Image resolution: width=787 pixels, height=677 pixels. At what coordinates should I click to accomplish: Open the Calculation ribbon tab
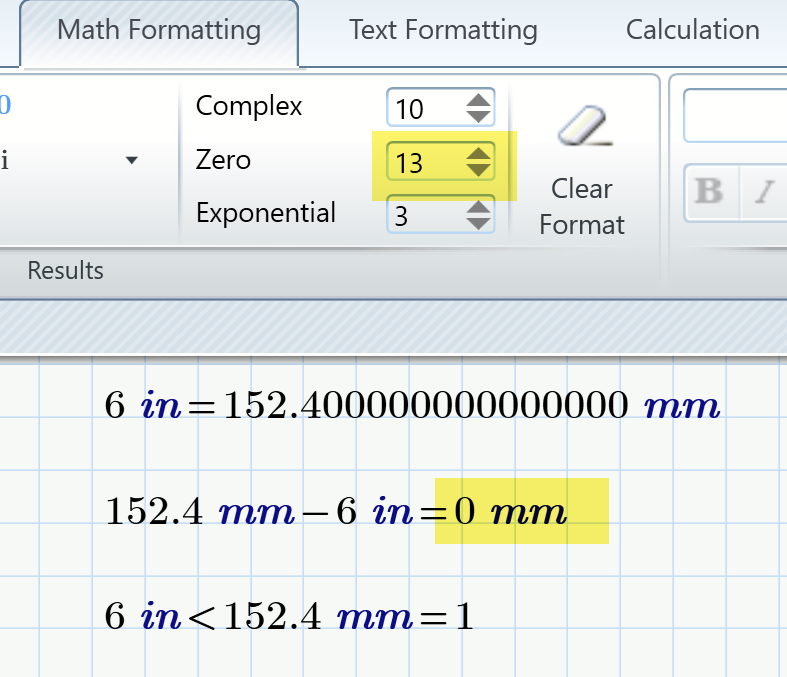click(x=692, y=30)
